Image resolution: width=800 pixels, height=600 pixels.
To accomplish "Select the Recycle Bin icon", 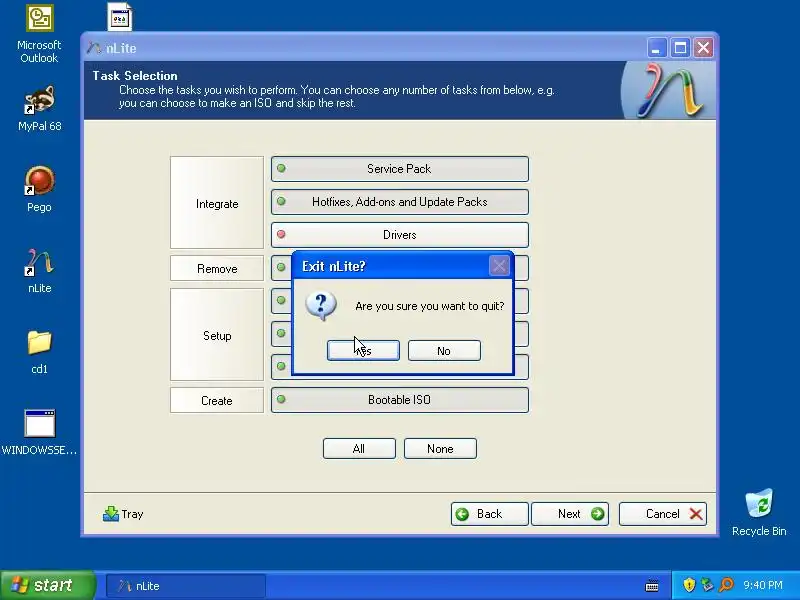I will tap(759, 512).
